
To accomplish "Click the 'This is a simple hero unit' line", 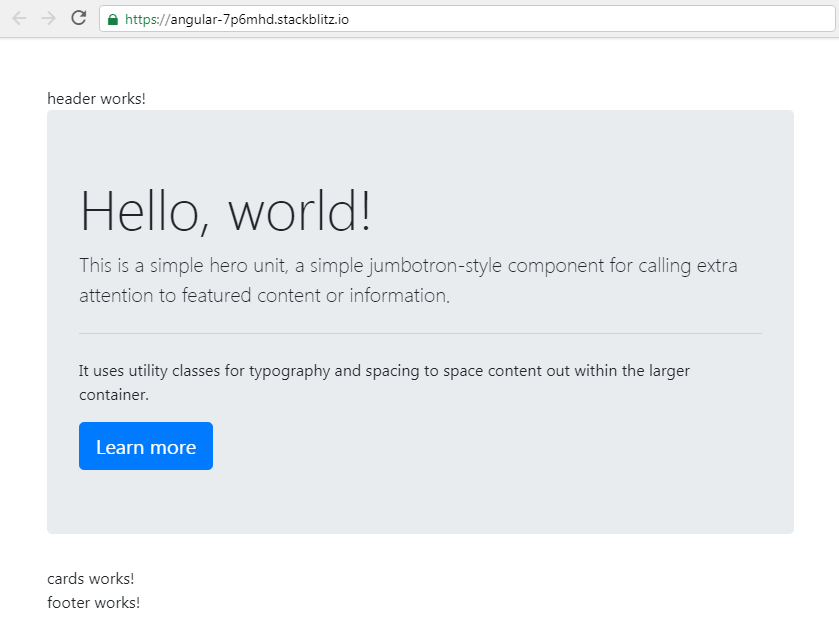I will click(408, 265).
